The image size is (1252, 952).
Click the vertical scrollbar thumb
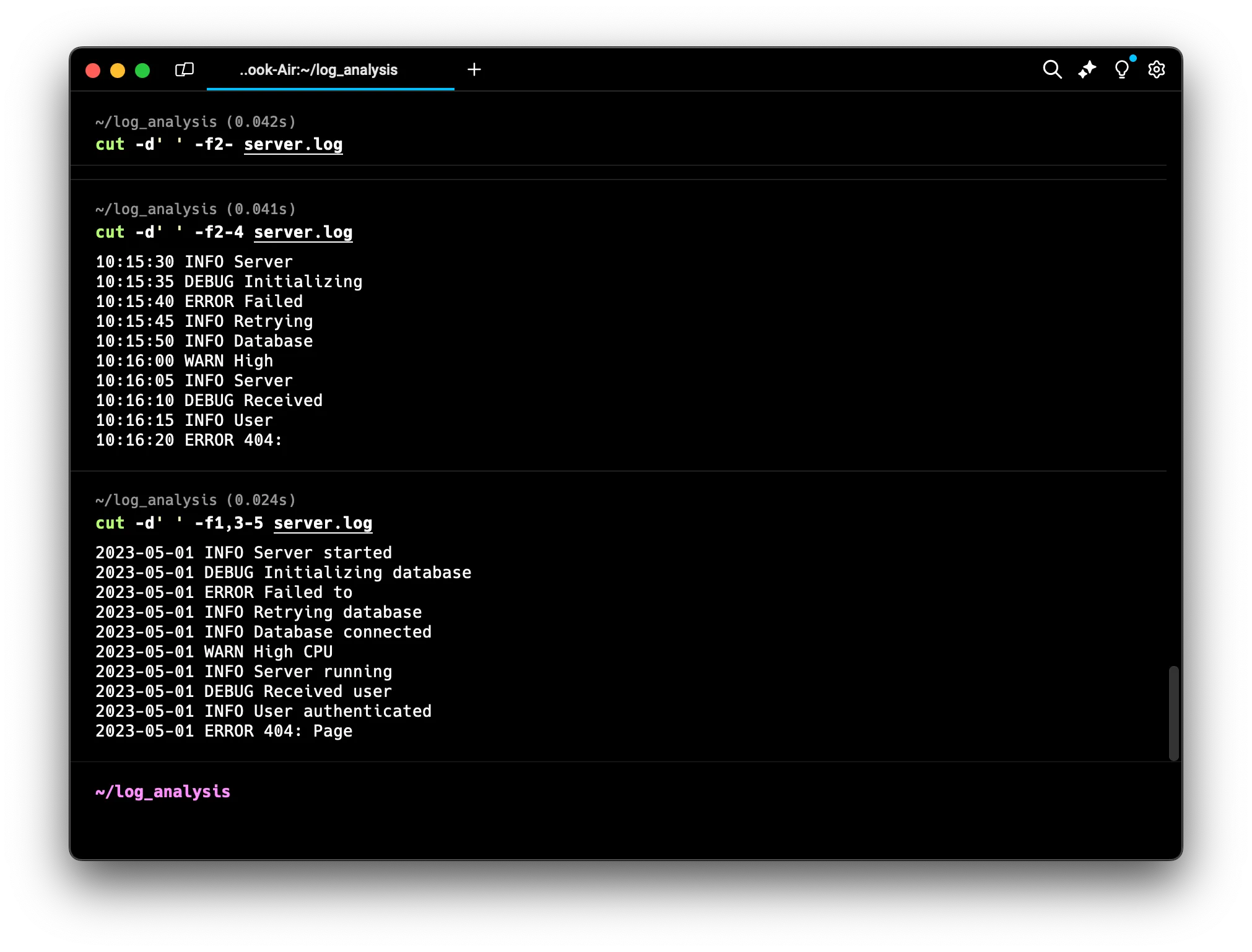1173,713
